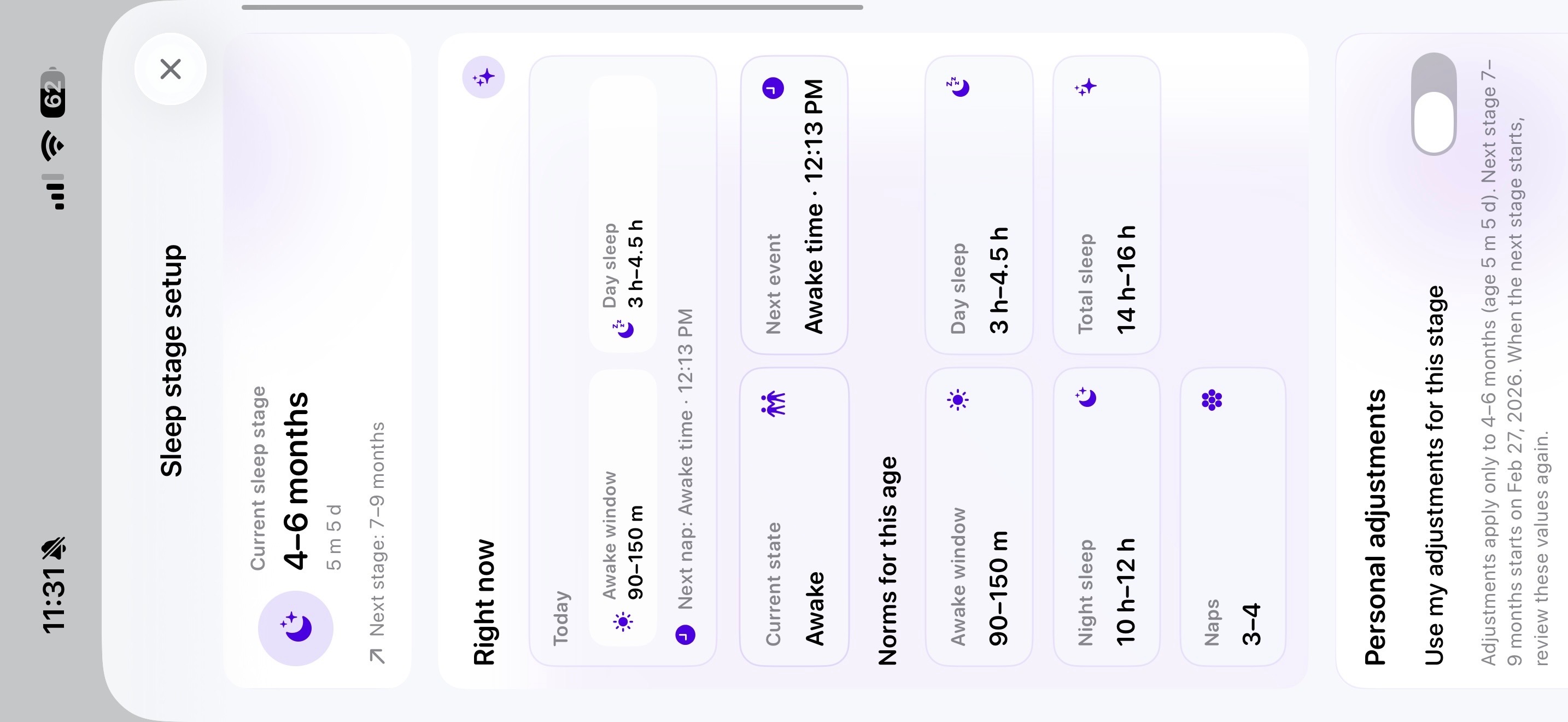This screenshot has height=722, width=1568.
Task: Tap the sparkle icon beside Right now
Action: pos(483,77)
